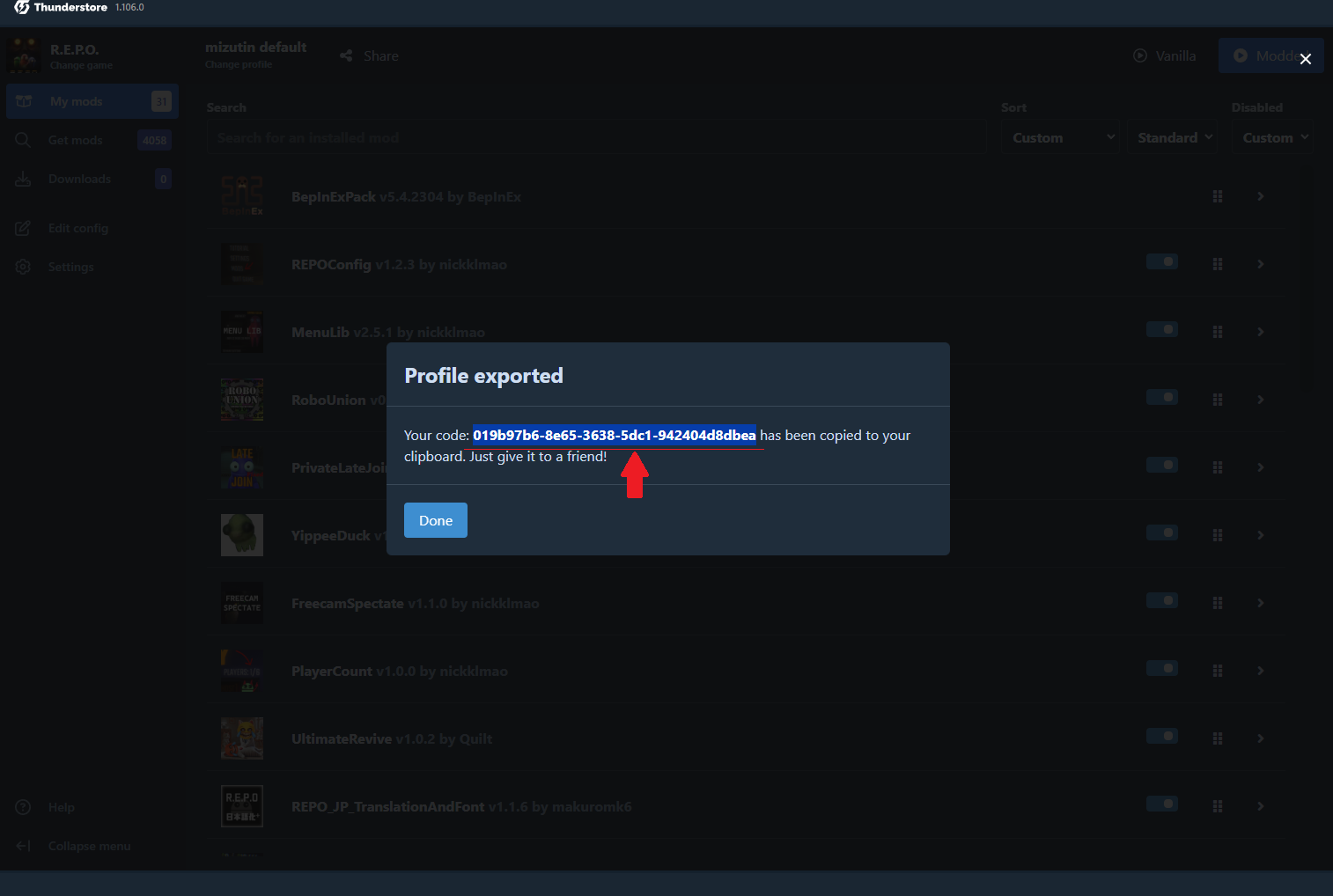The width and height of the screenshot is (1333, 896).
Task: Disable the MenuLib mod toggle
Action: tap(1161, 329)
